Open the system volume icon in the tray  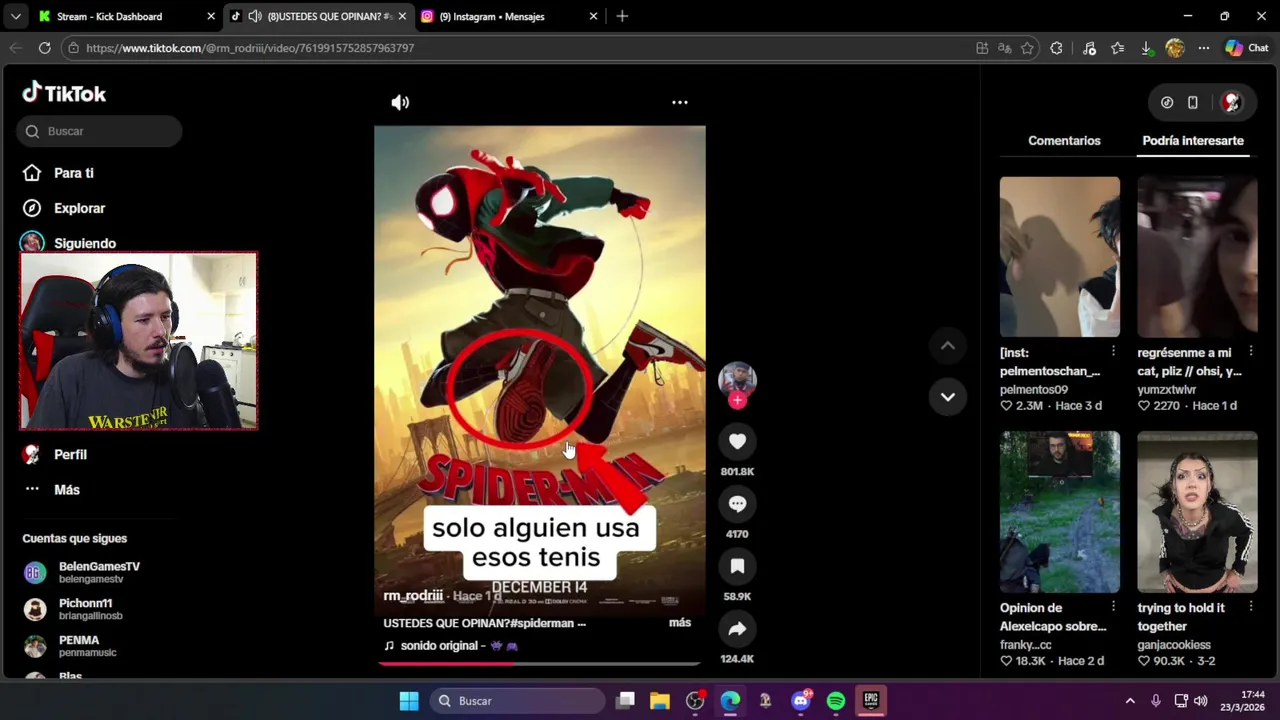click(1201, 701)
